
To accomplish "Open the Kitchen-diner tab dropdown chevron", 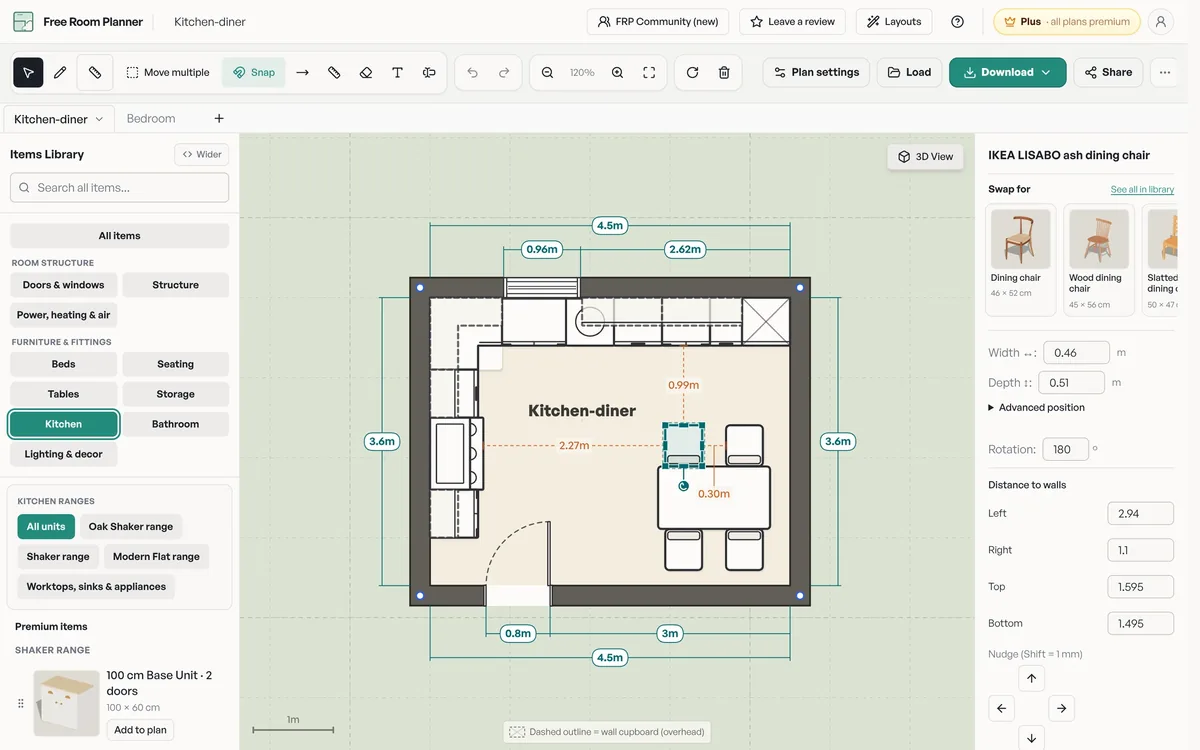I will 99,119.
